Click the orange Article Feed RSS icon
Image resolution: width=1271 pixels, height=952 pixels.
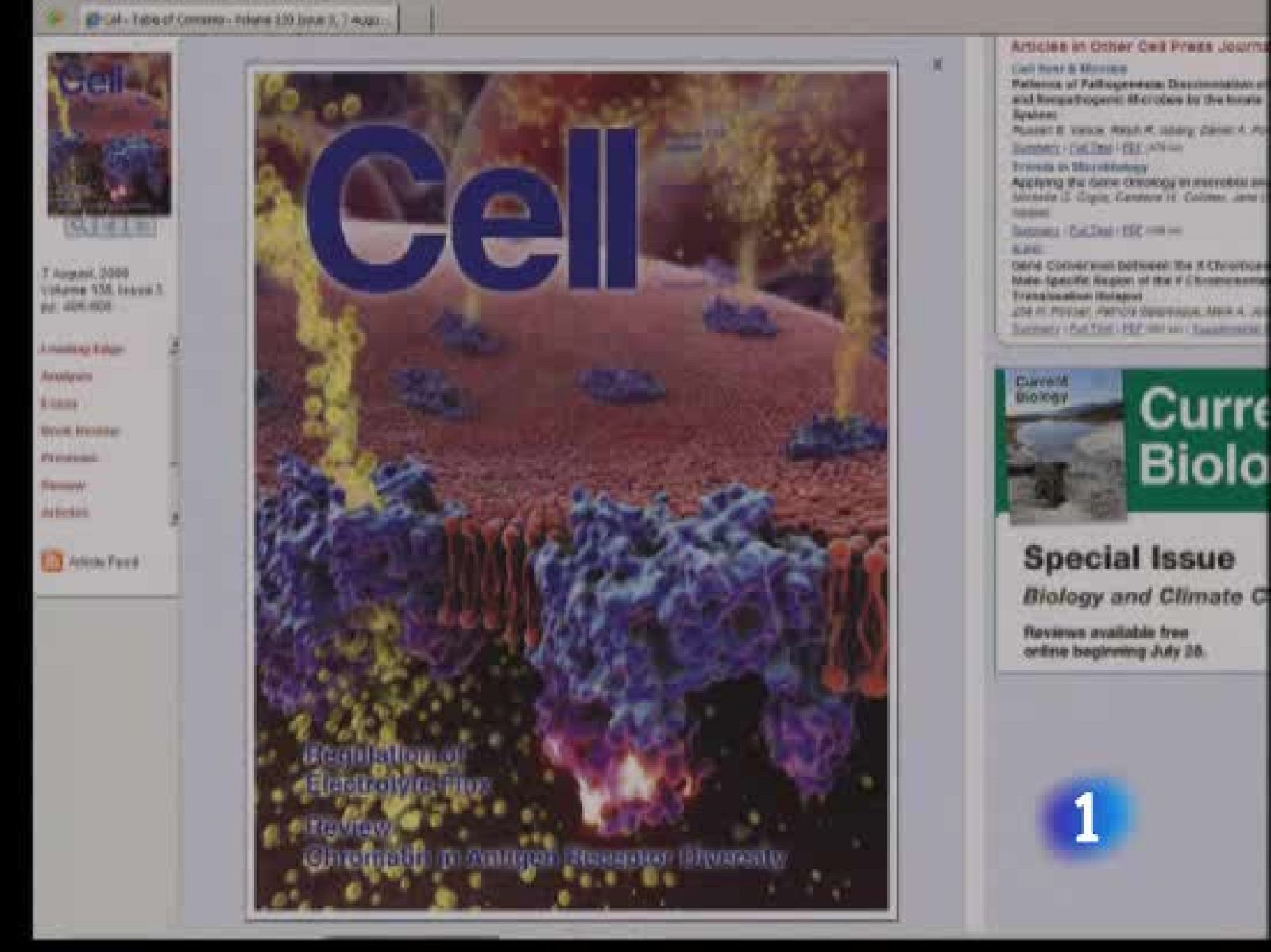coord(52,562)
